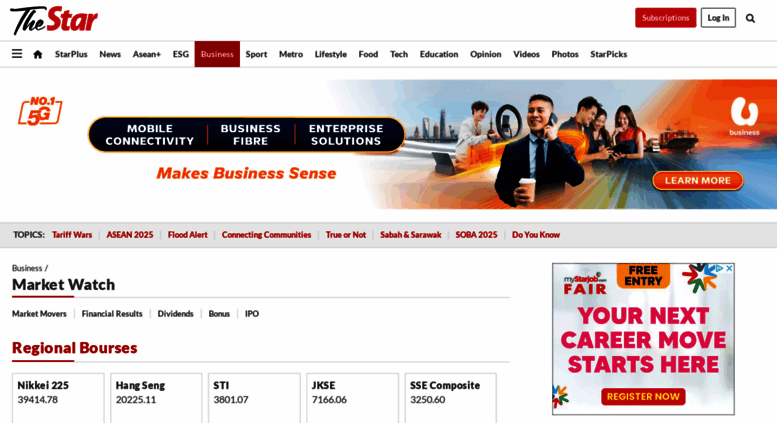Open the Sabah & Sarawak topic
The width and height of the screenshot is (777, 423).
[410, 235]
